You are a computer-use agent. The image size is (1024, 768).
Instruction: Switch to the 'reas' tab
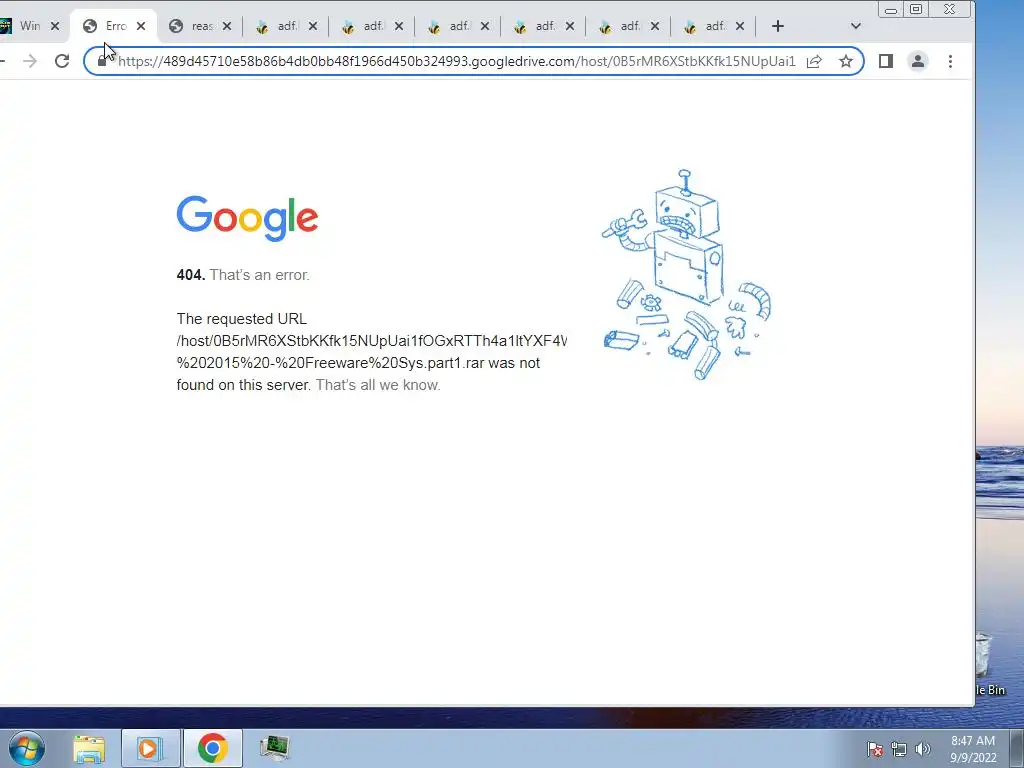click(199, 26)
